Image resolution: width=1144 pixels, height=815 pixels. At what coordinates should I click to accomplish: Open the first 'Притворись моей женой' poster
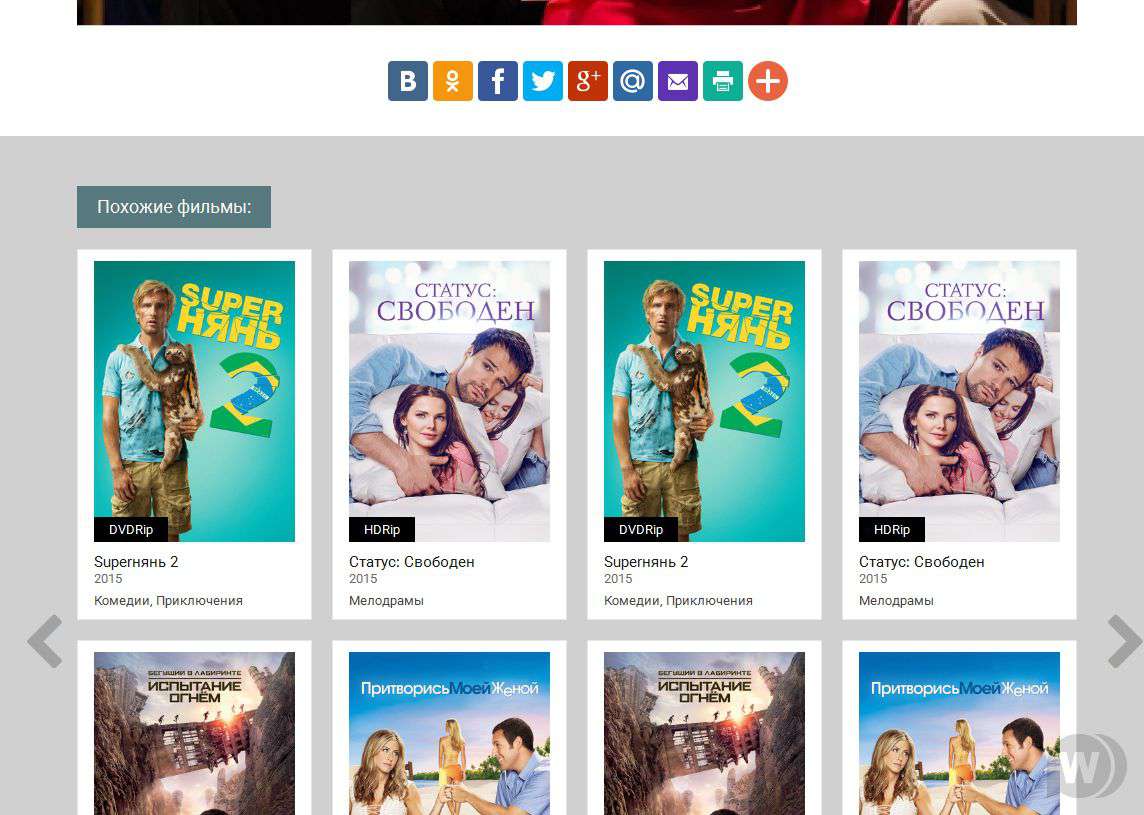[x=449, y=733]
